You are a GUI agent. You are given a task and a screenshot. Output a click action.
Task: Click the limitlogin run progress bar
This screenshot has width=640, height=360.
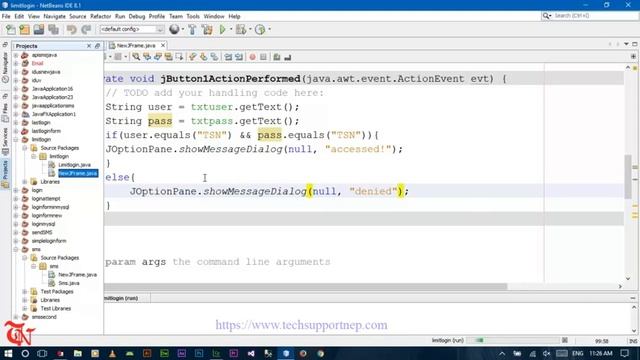[x=513, y=340]
